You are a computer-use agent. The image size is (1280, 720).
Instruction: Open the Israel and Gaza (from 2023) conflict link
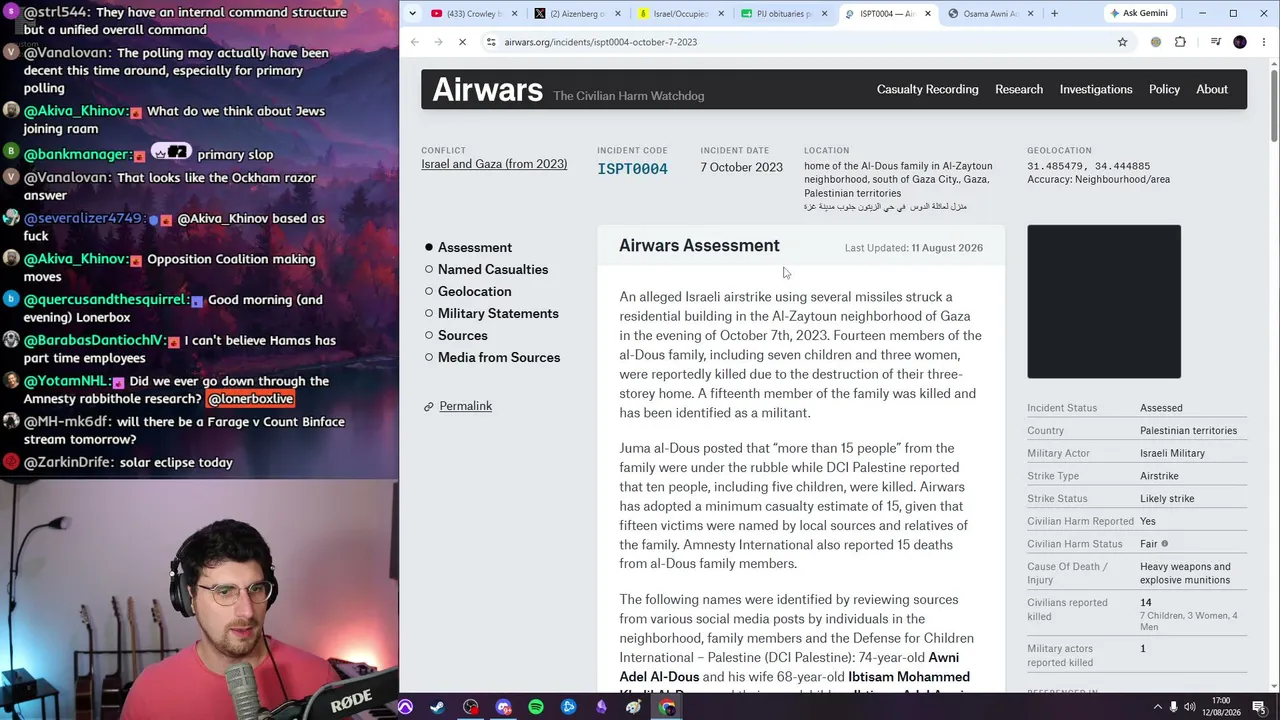pos(494,164)
